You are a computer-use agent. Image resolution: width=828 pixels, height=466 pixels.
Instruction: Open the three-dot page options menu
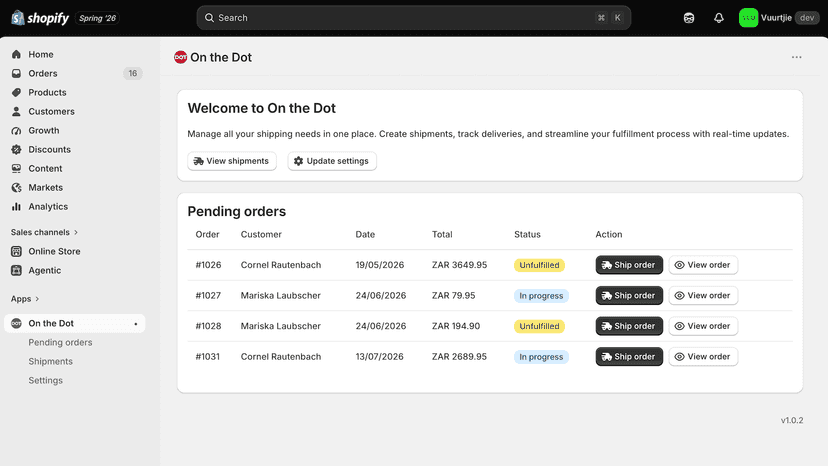click(796, 57)
